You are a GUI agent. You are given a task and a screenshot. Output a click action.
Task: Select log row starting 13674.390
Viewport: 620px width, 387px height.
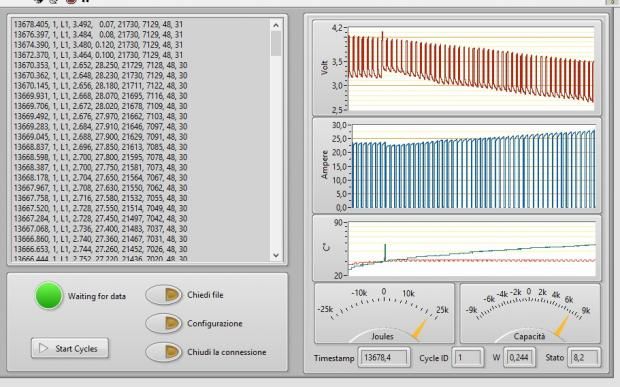98,45
